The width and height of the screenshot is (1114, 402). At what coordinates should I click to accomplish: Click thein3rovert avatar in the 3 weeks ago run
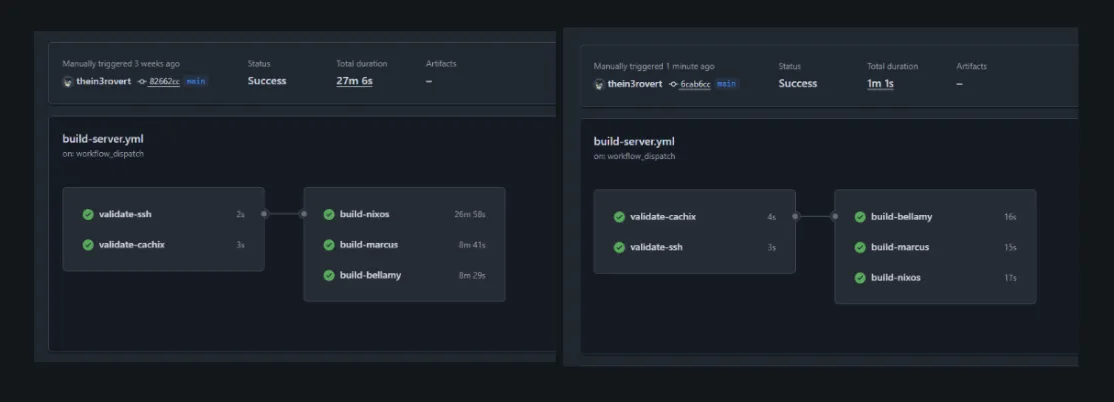(x=67, y=81)
